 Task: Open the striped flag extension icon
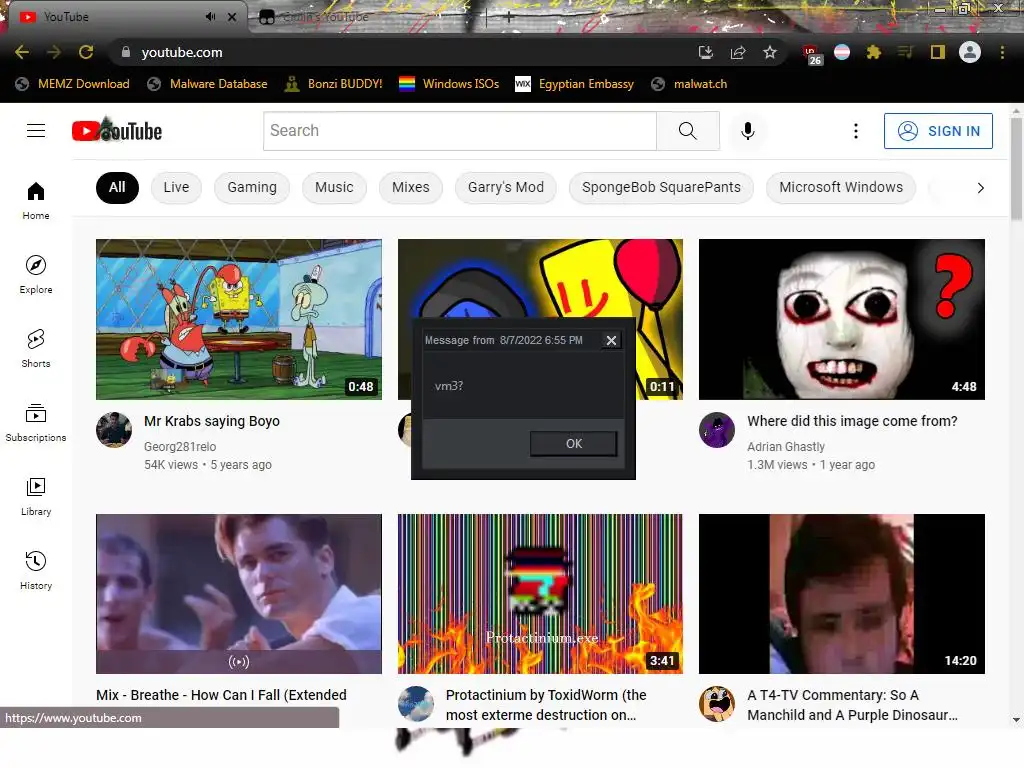coord(842,52)
